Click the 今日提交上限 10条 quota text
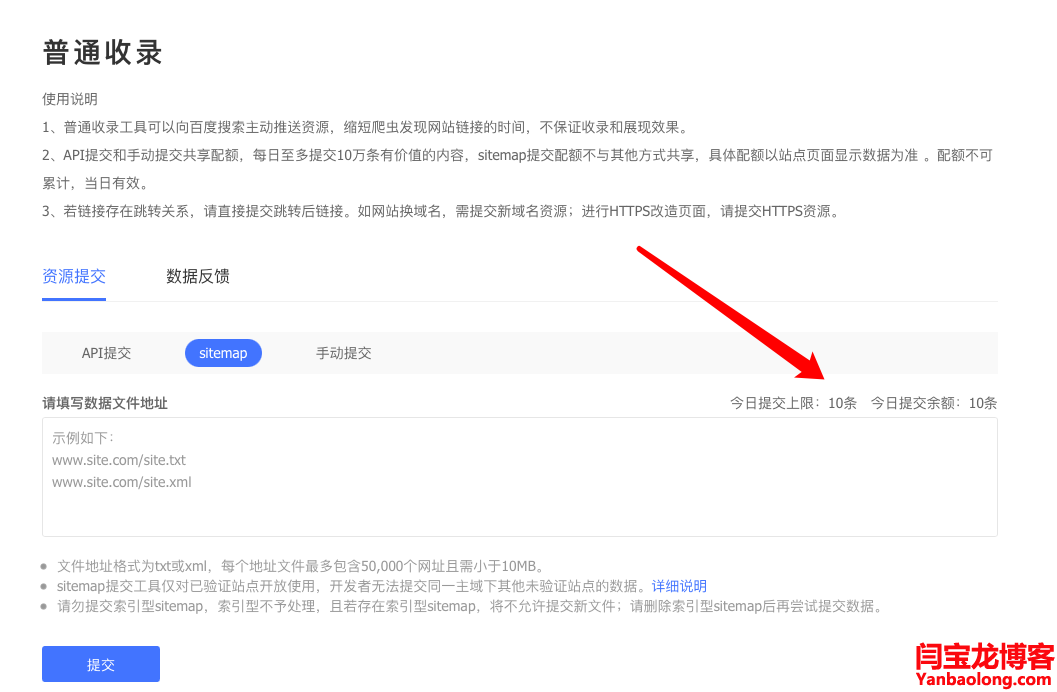1057x692 pixels. [x=793, y=403]
